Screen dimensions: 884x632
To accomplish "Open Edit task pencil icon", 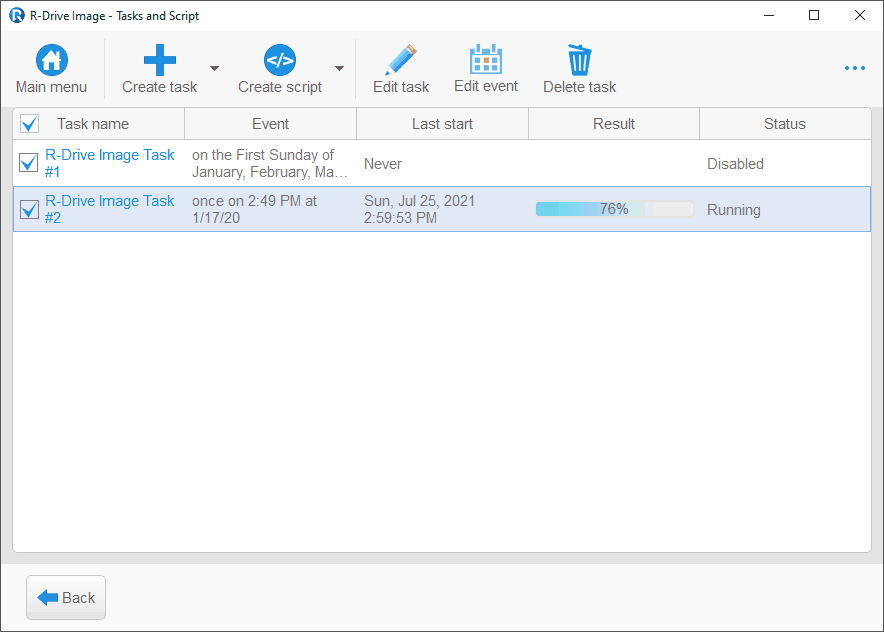I will pos(401,61).
